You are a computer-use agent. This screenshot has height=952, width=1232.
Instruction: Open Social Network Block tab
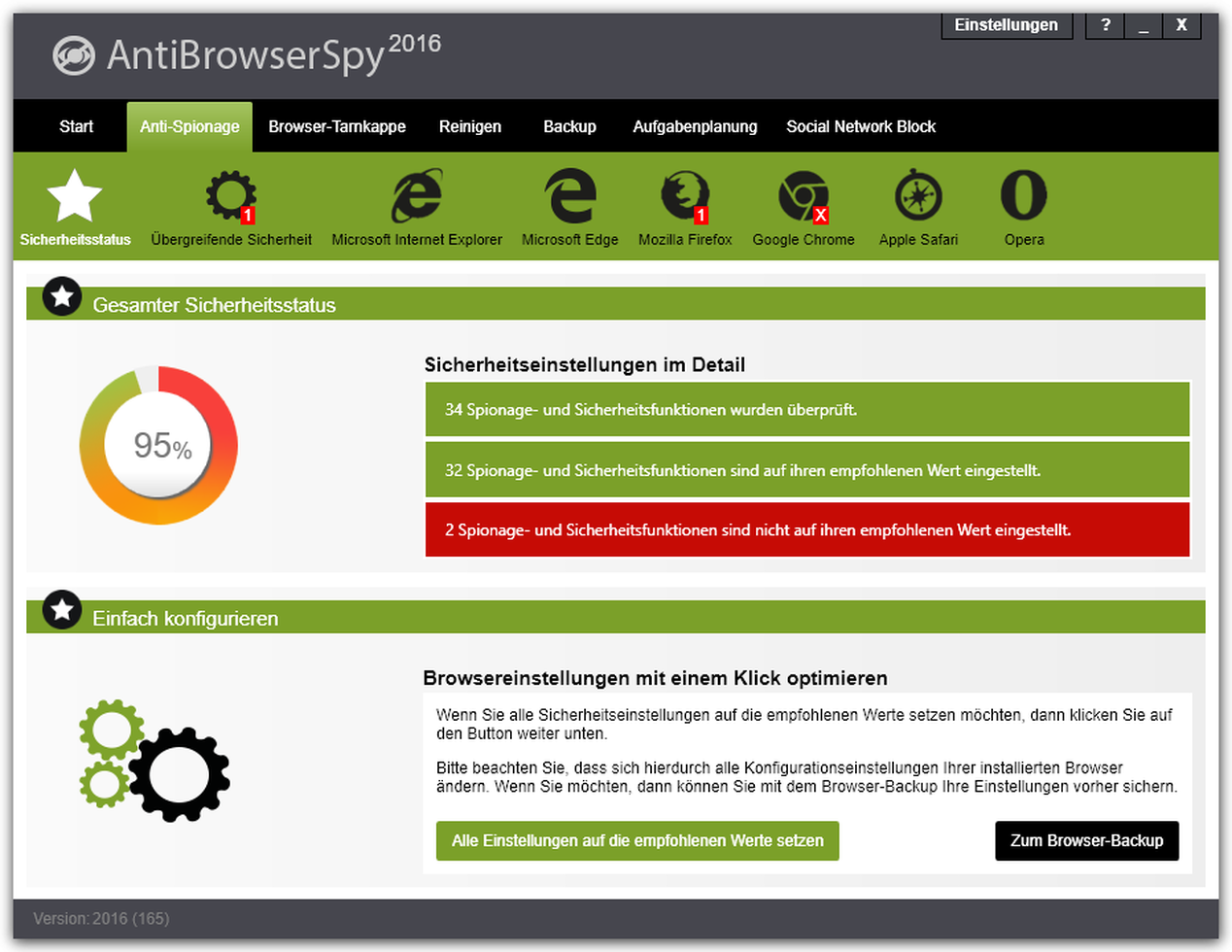[861, 126]
